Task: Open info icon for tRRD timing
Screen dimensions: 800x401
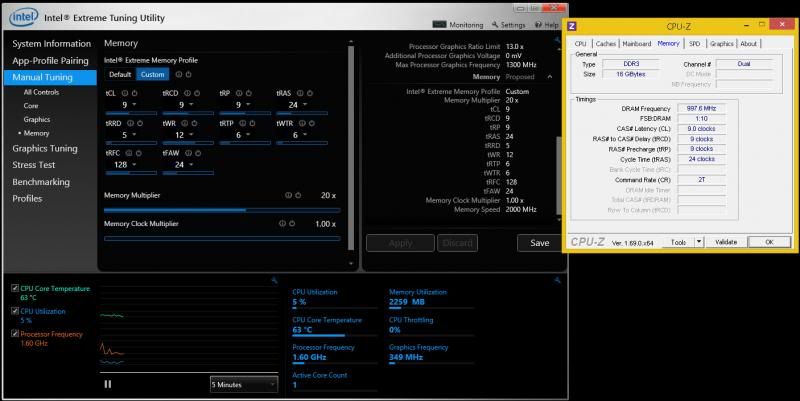Action: pyautogui.click(x=130, y=123)
